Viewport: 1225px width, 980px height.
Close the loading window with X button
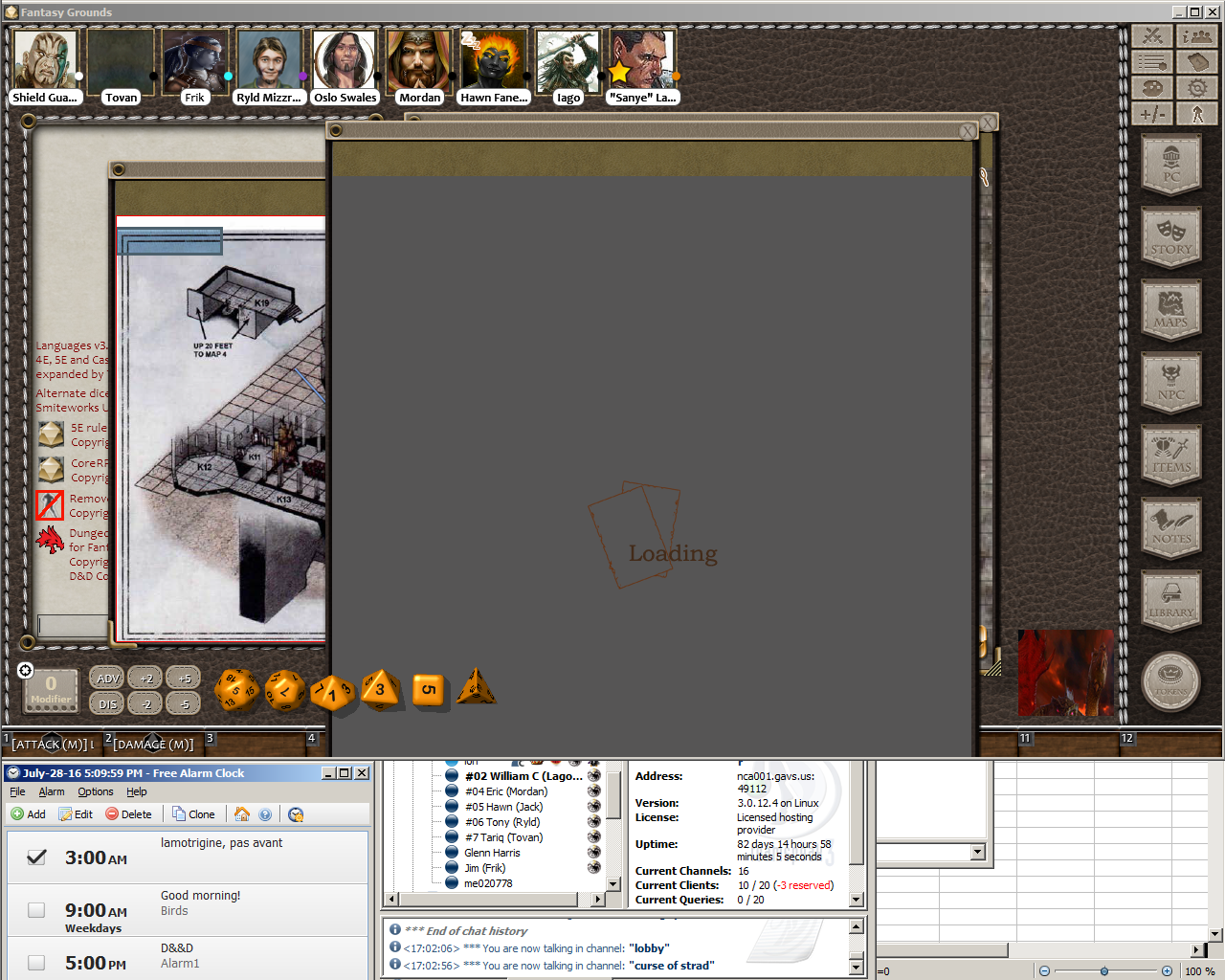tap(968, 131)
